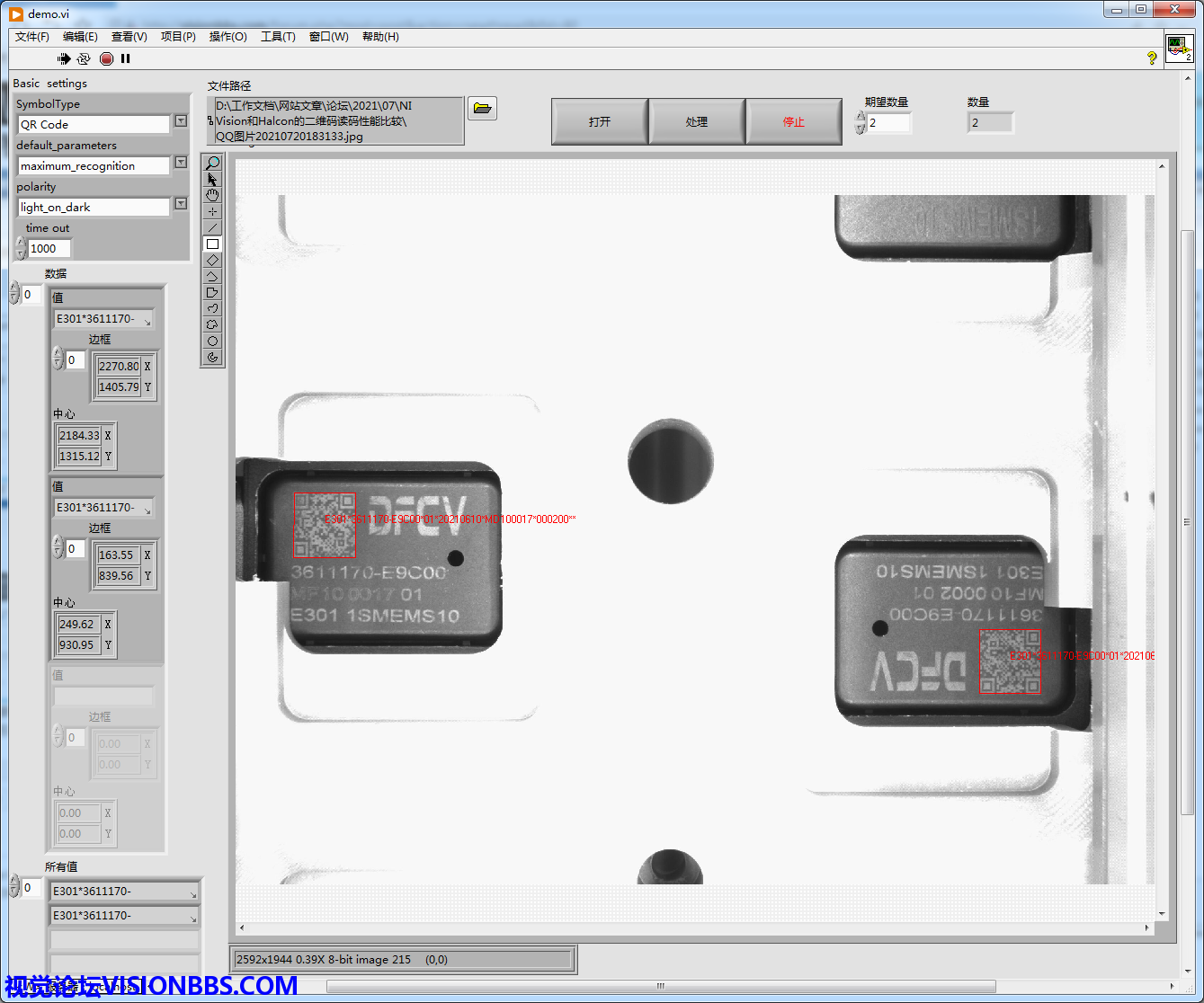
Task: Click the 数据 array index stepper
Action: (14, 293)
